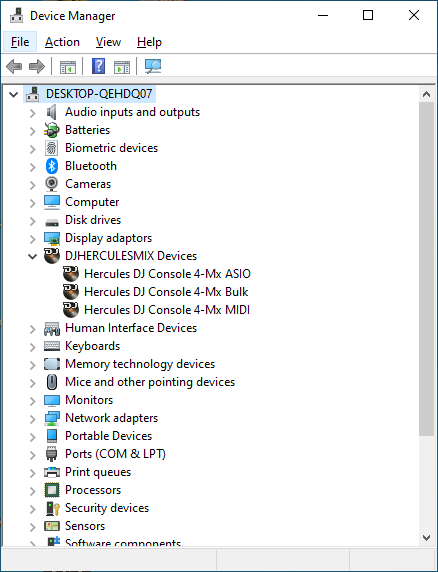
Task: Click the blue Help question-mark toolbar icon
Action: (98, 66)
